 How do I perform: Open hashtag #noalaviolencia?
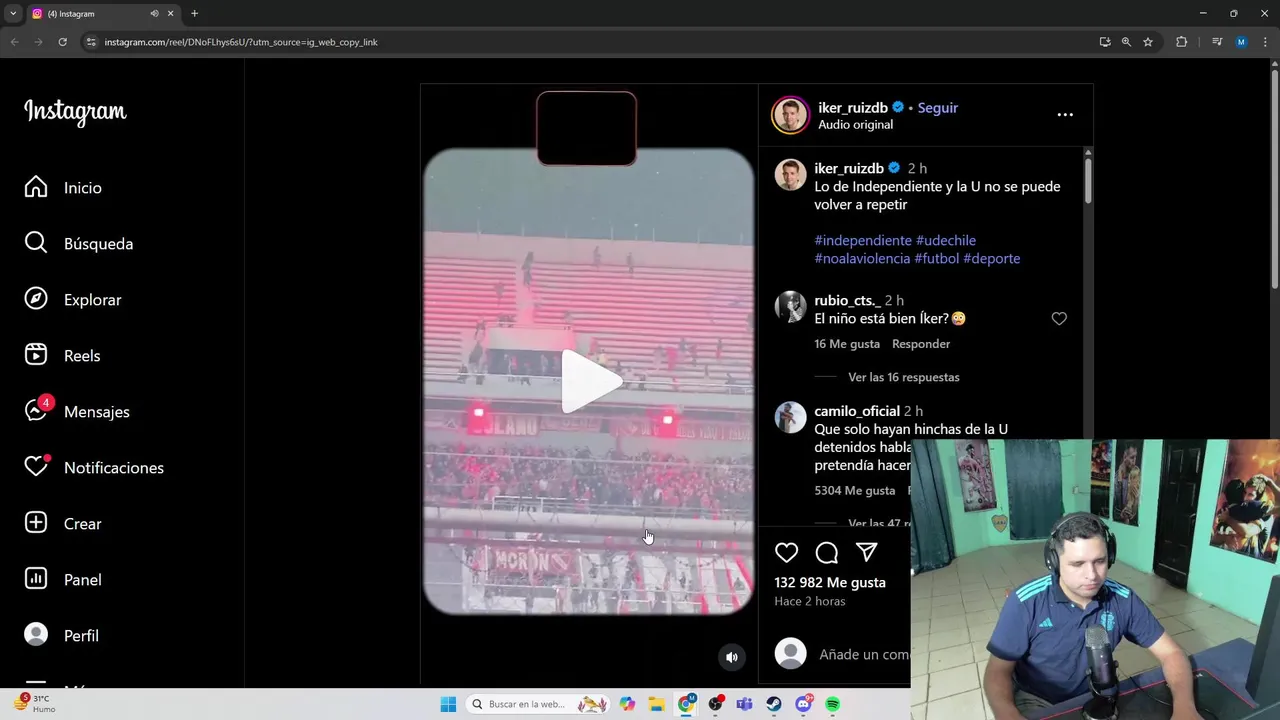point(862,259)
